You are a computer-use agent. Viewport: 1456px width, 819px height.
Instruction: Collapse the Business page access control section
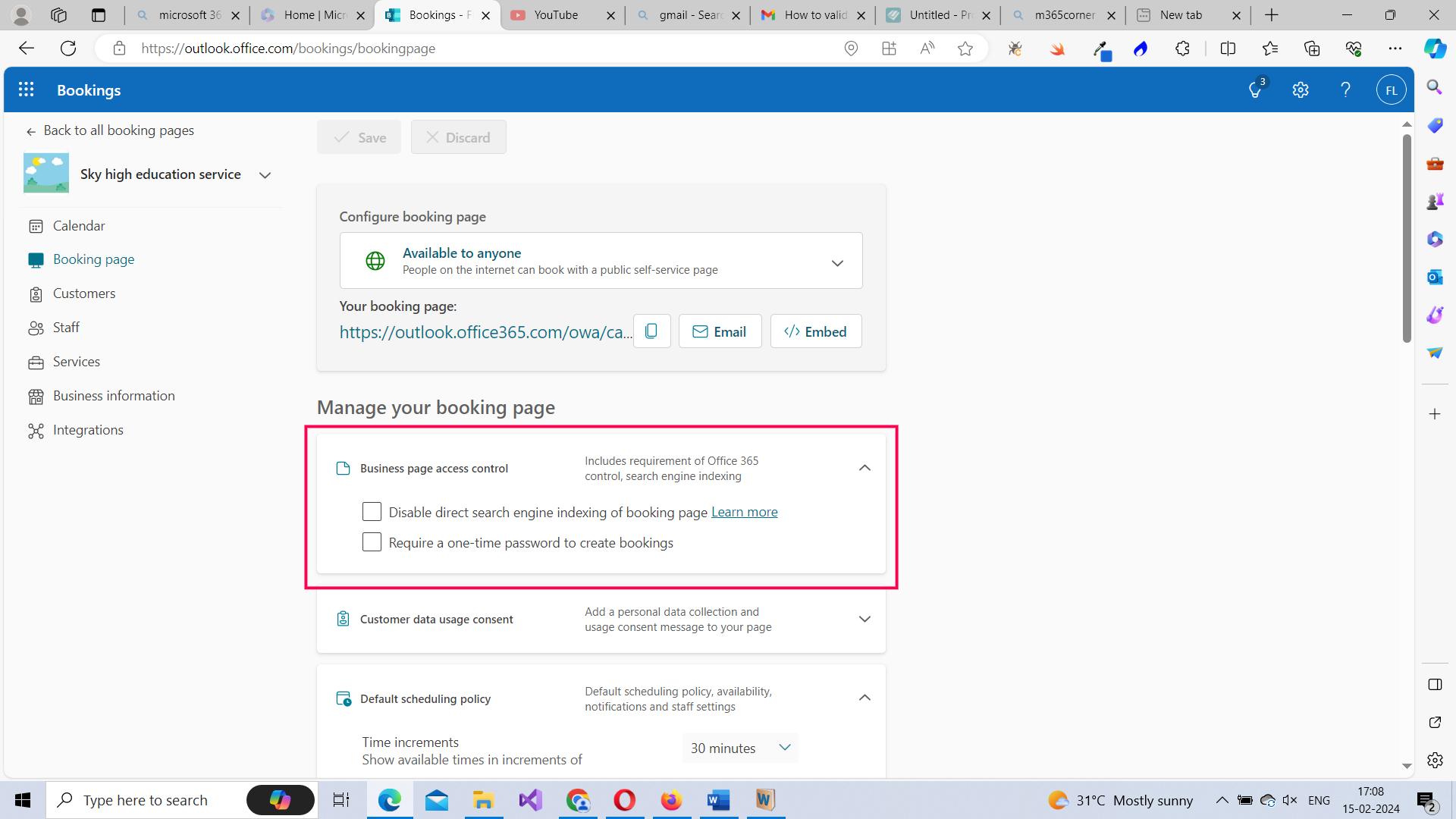pos(864,468)
